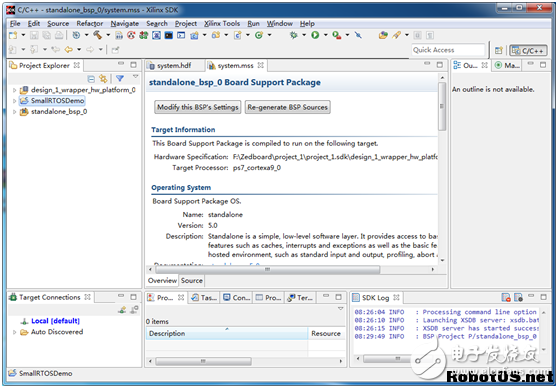
Task: Open the Xilinx Tools menu
Action: [x=222, y=23]
